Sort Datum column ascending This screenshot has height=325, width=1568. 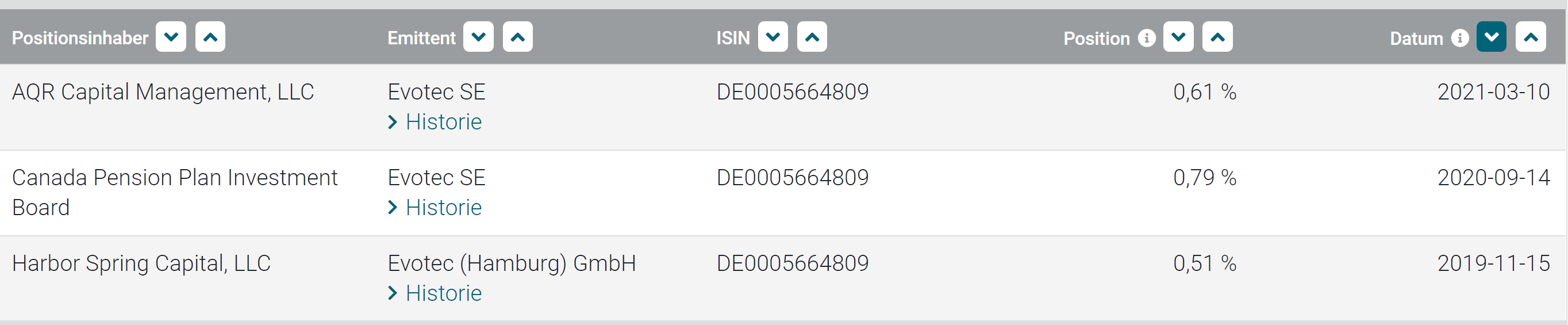1530,37
